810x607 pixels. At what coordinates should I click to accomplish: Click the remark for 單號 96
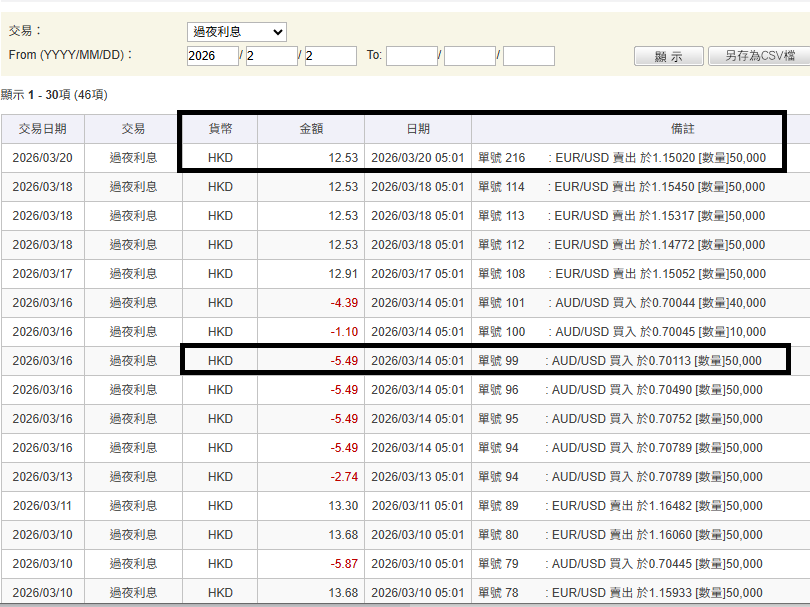pos(620,390)
